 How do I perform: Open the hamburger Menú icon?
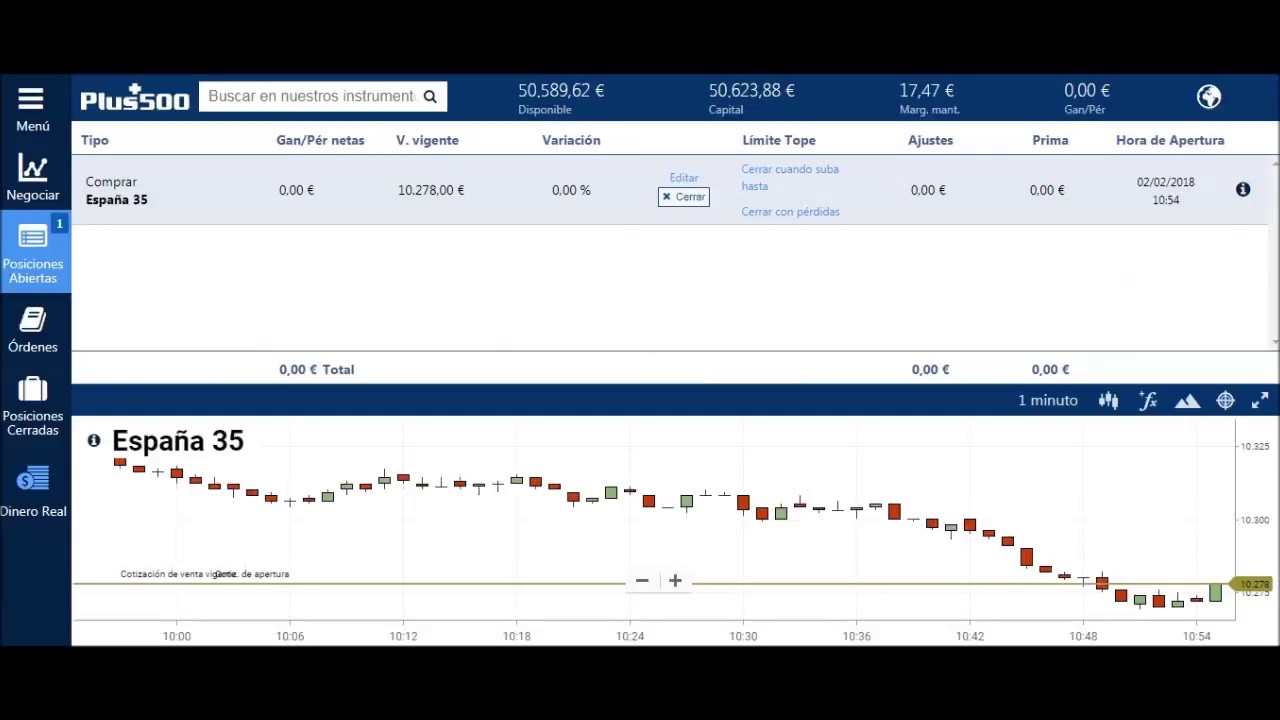pos(31,99)
